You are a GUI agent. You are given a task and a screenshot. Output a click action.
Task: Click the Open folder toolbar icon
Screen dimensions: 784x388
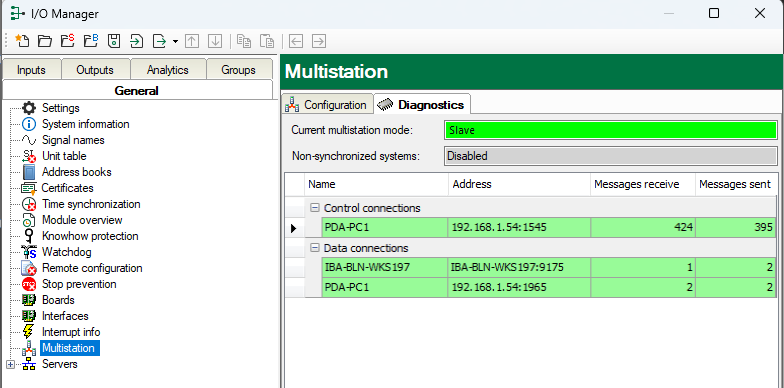click(45, 41)
